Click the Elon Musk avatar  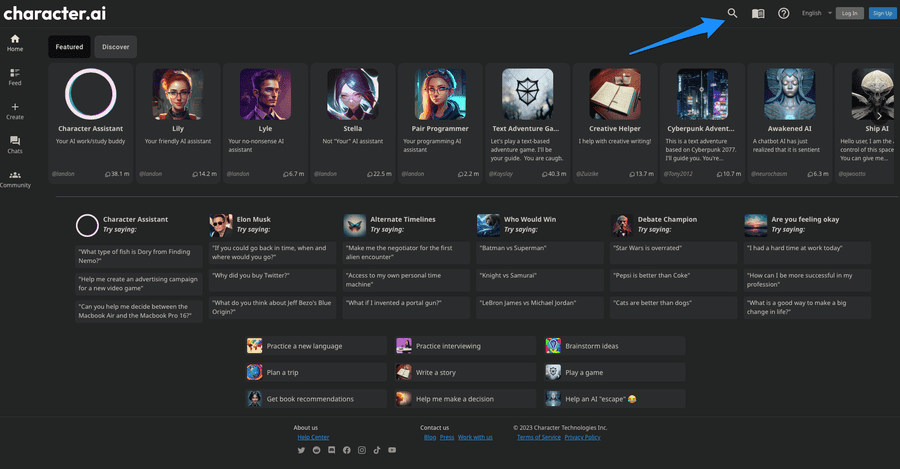(220, 225)
